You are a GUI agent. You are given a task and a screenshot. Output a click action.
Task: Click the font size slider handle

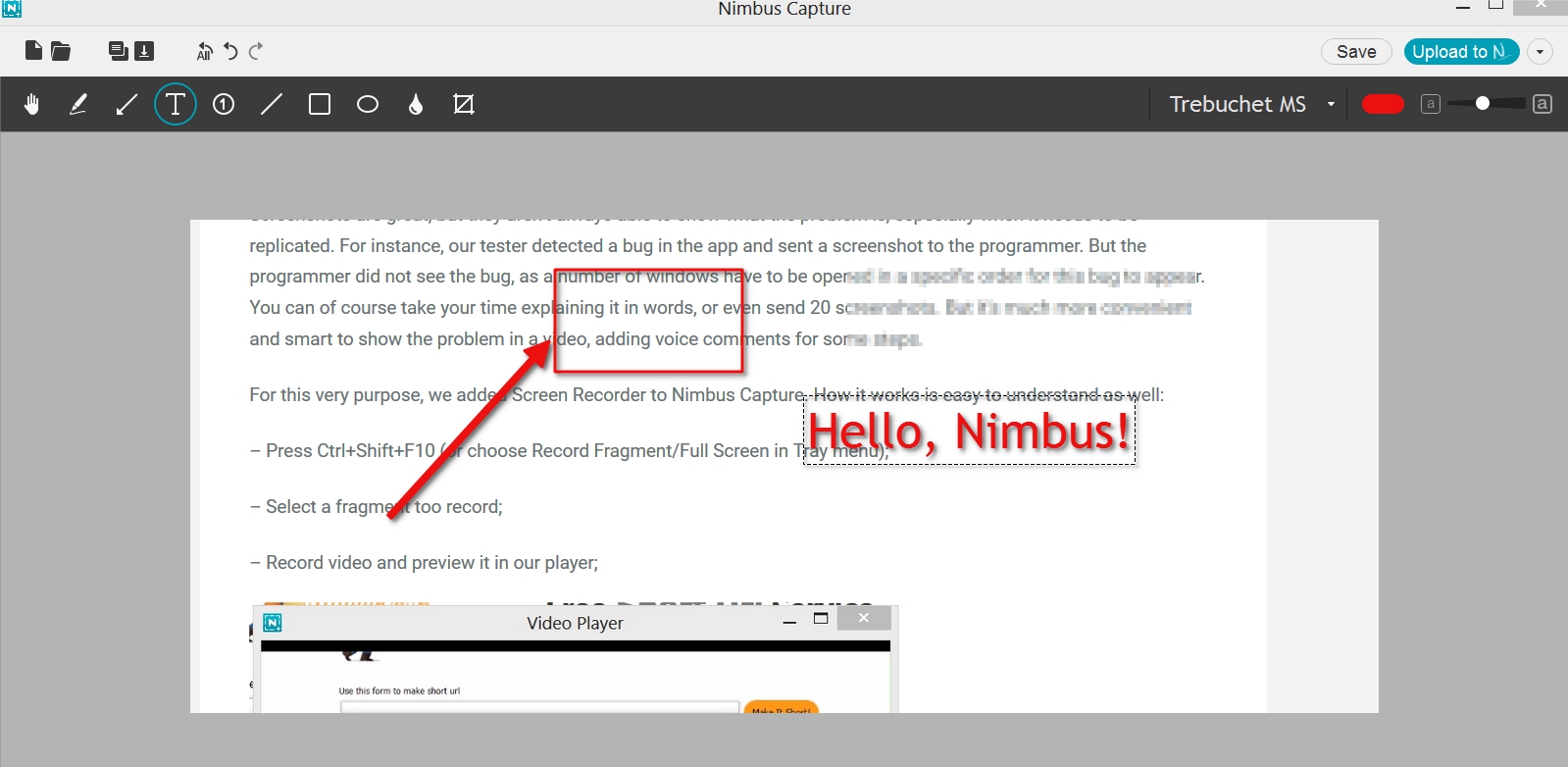tap(1483, 103)
